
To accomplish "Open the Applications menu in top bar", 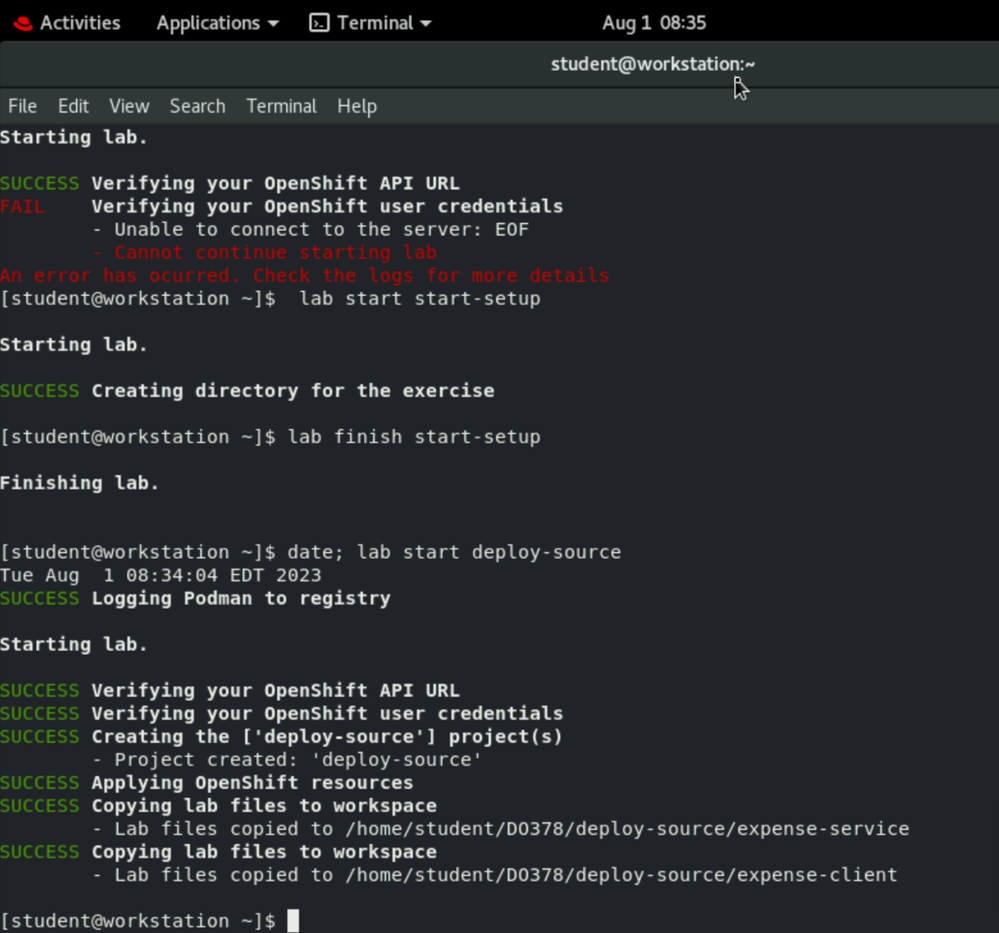I will [207, 22].
